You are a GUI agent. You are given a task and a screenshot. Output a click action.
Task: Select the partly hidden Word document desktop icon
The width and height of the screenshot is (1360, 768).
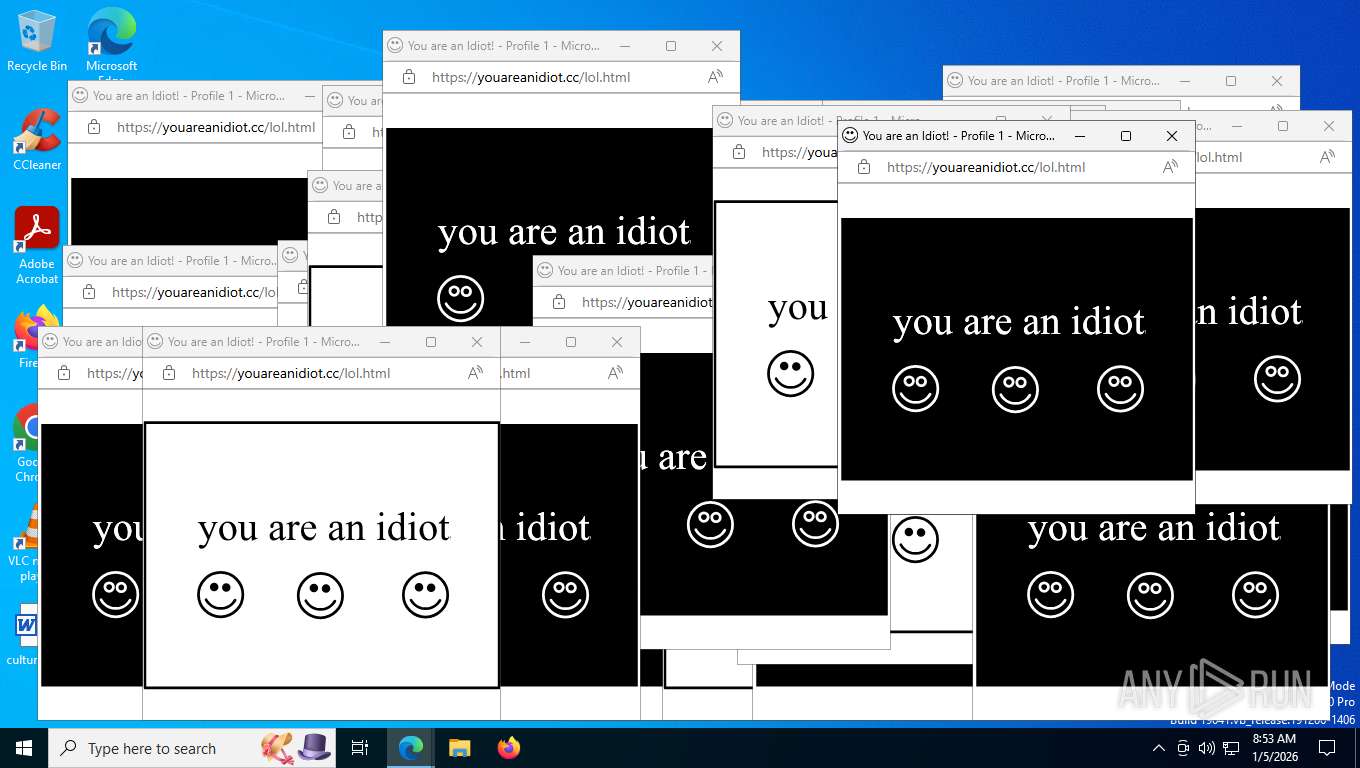(24, 635)
